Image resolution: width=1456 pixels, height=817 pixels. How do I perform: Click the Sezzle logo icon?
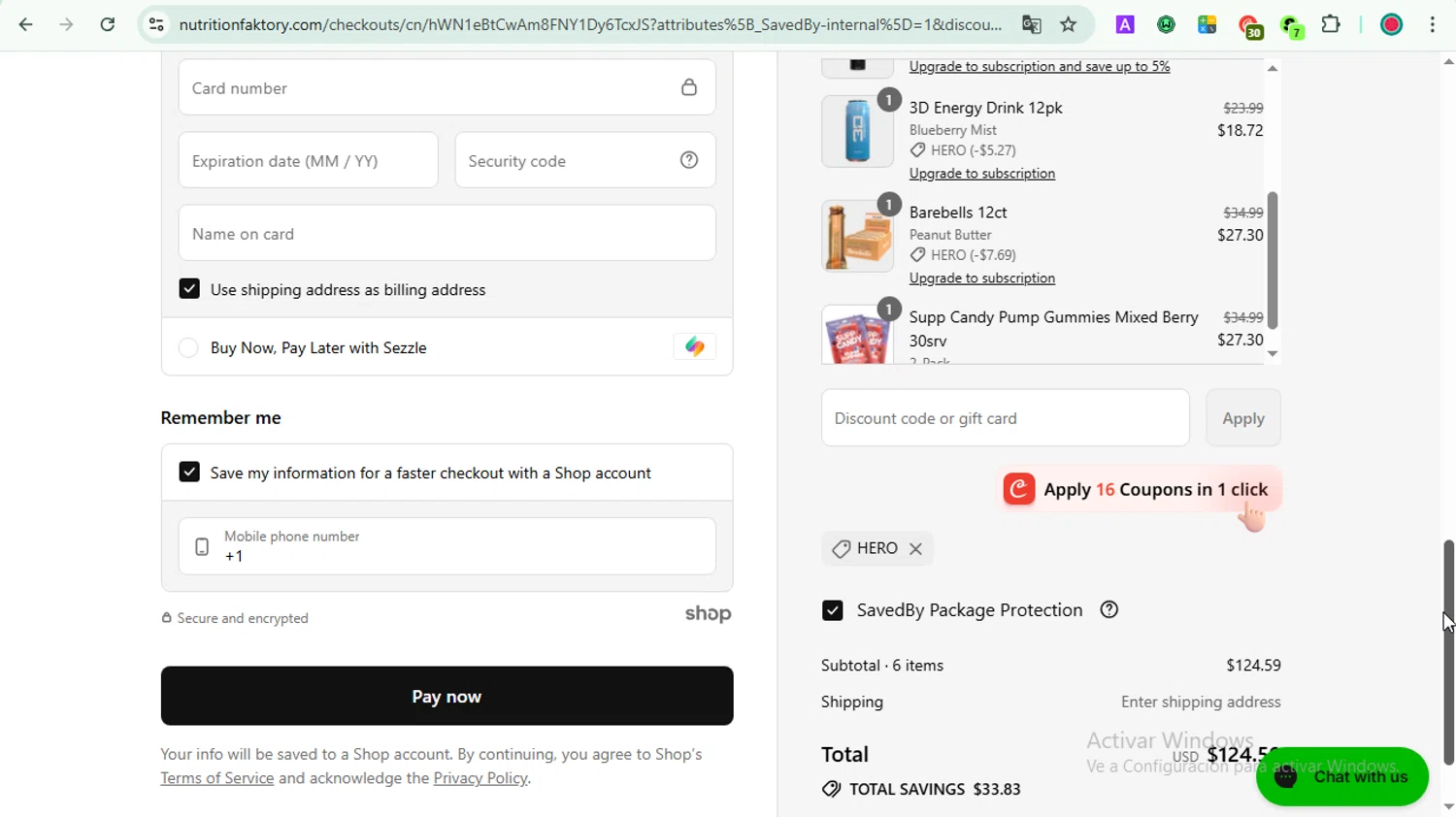pyautogui.click(x=695, y=346)
